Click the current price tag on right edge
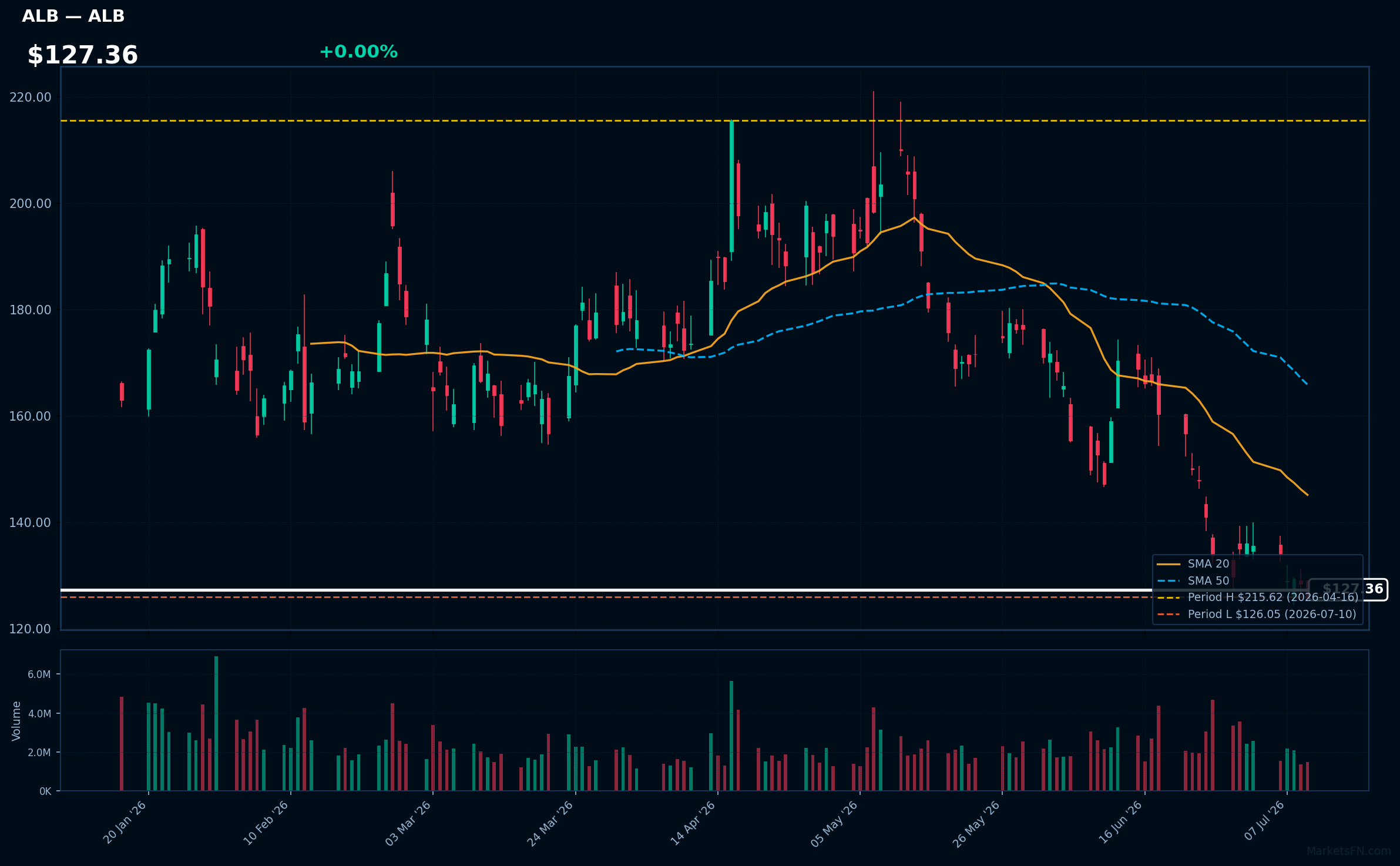The image size is (1400, 866). (x=1348, y=589)
